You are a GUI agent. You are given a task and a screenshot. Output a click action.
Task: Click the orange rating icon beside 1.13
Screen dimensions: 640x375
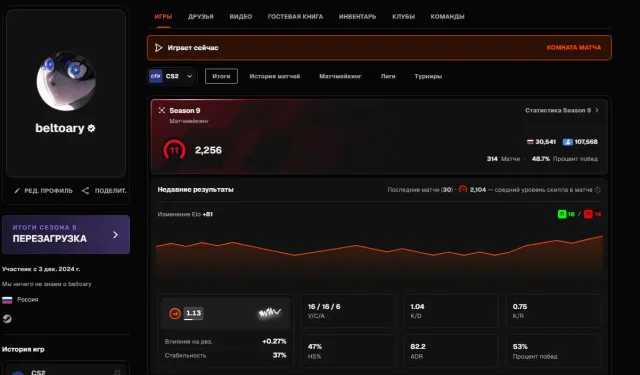click(175, 313)
